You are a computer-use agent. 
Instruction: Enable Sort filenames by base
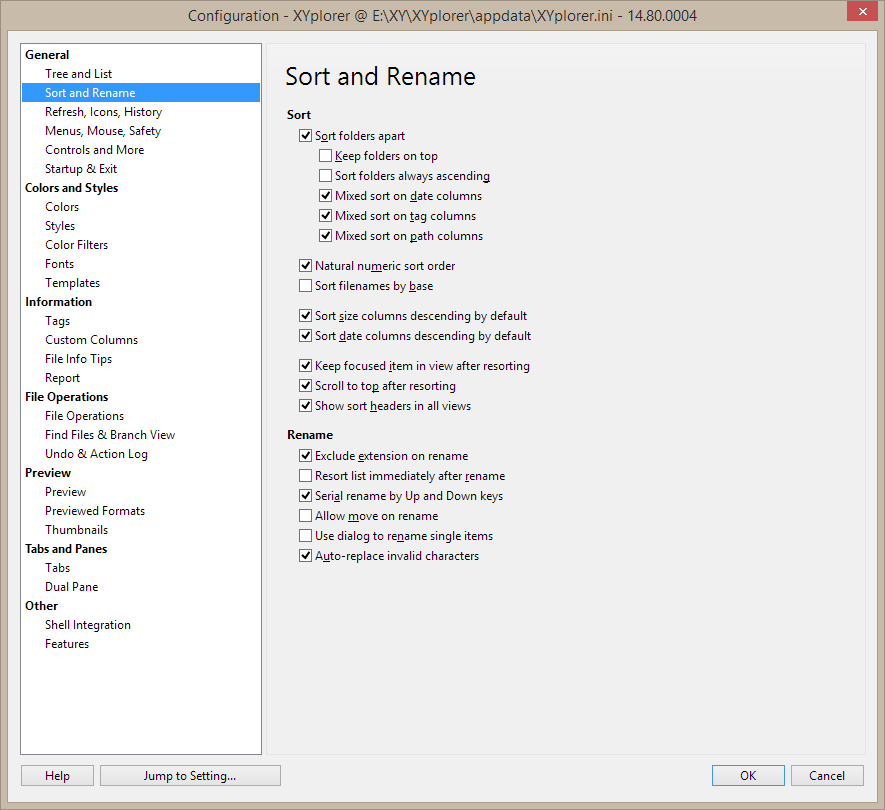(x=306, y=286)
